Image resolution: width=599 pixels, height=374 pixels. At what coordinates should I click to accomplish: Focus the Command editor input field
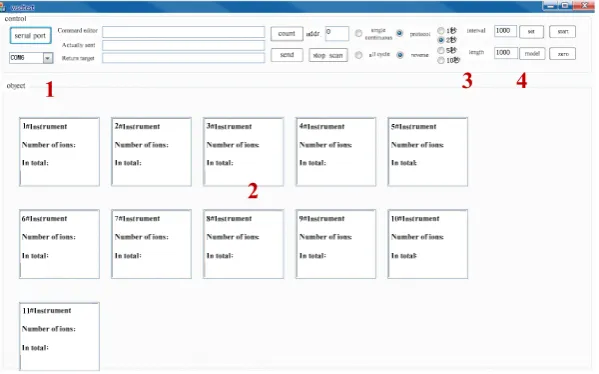(183, 32)
